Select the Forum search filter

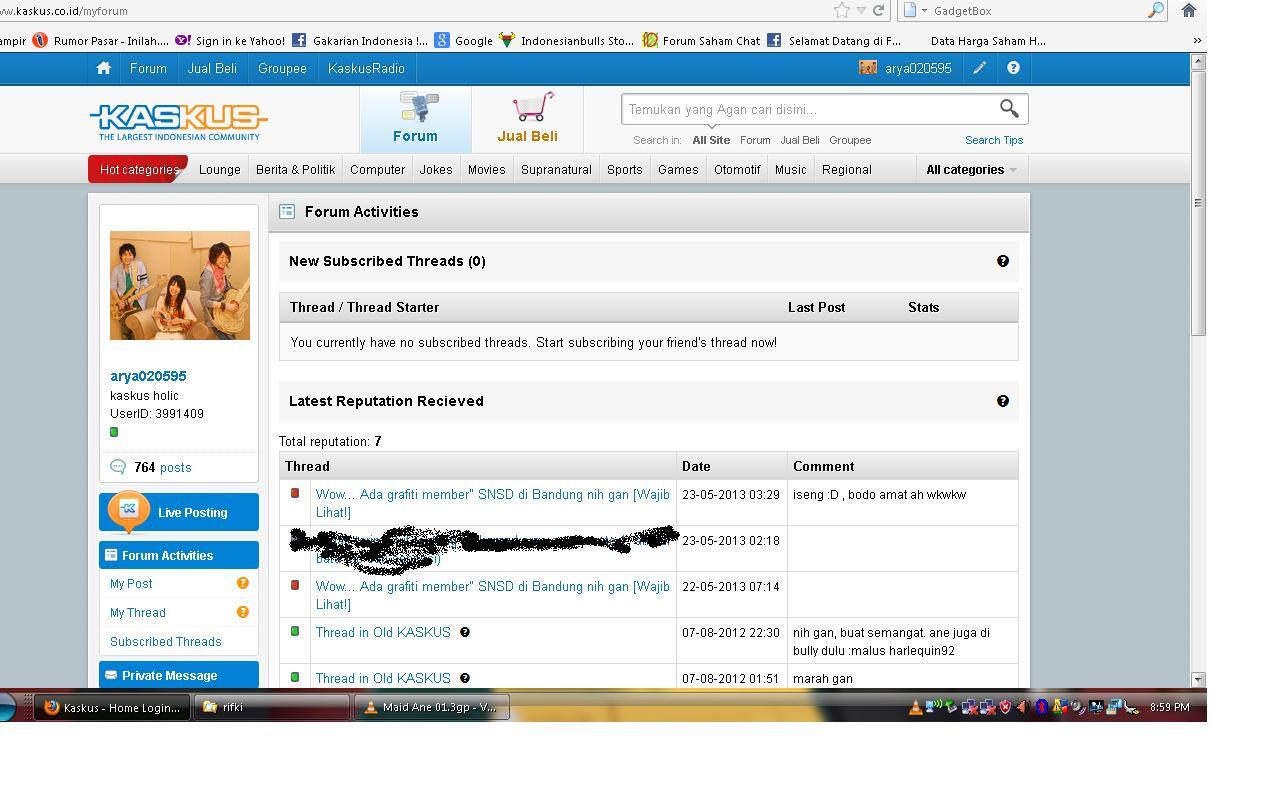tap(755, 140)
